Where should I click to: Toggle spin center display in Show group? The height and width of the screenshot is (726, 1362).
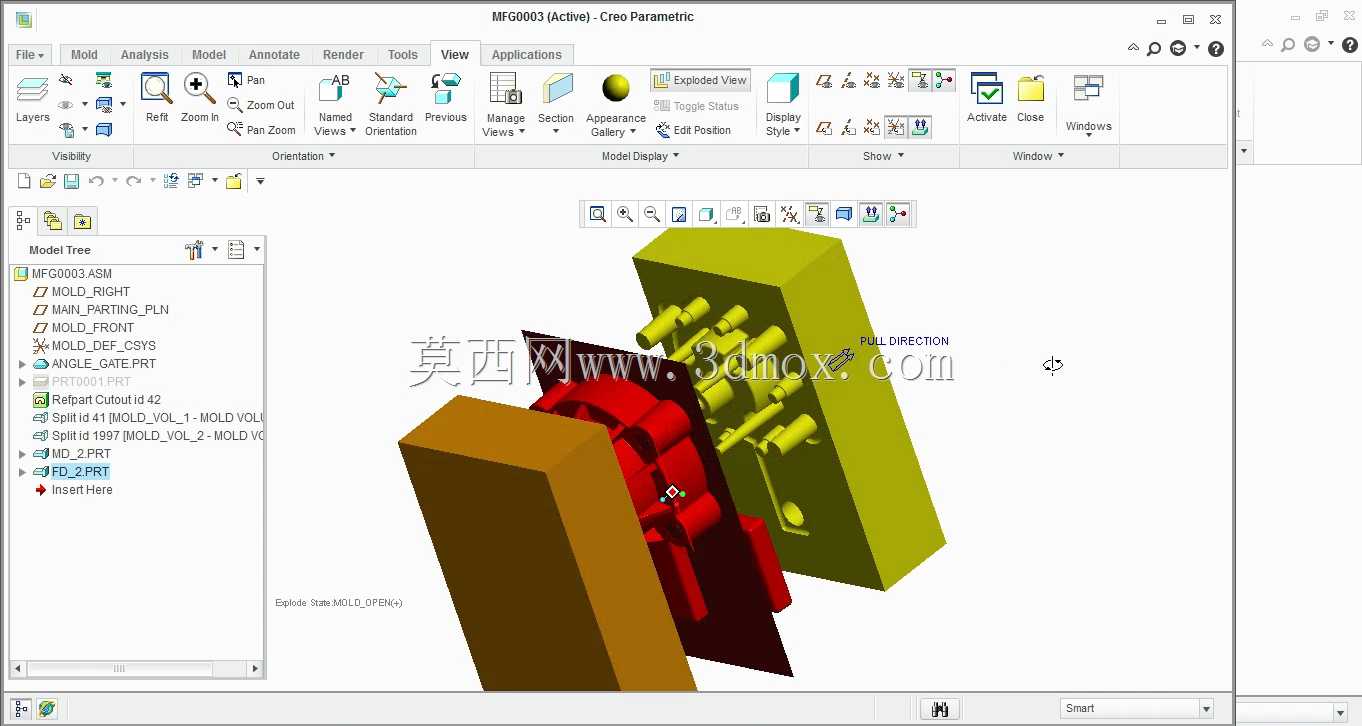944,80
